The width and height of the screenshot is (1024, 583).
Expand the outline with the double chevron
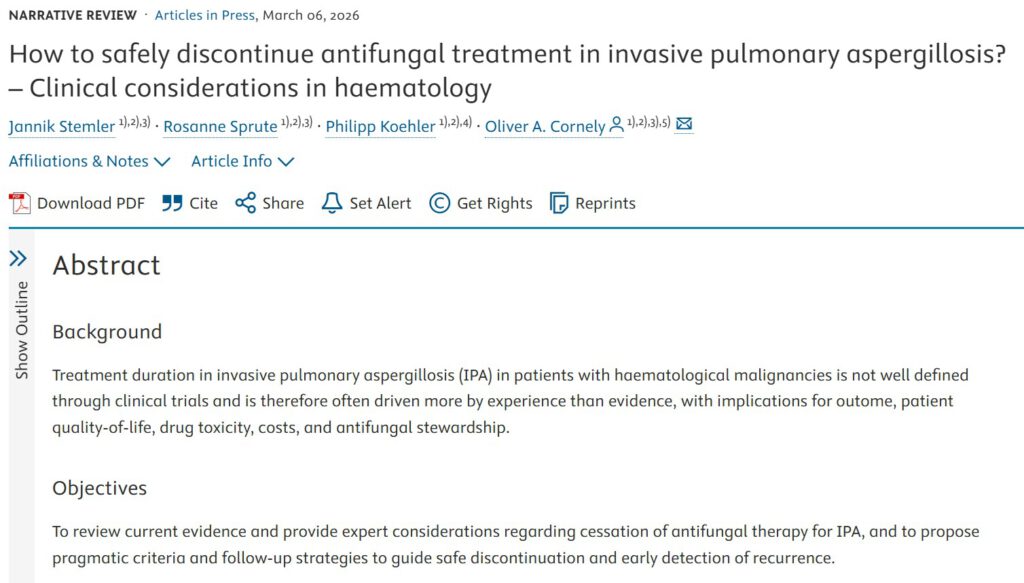[x=18, y=259]
